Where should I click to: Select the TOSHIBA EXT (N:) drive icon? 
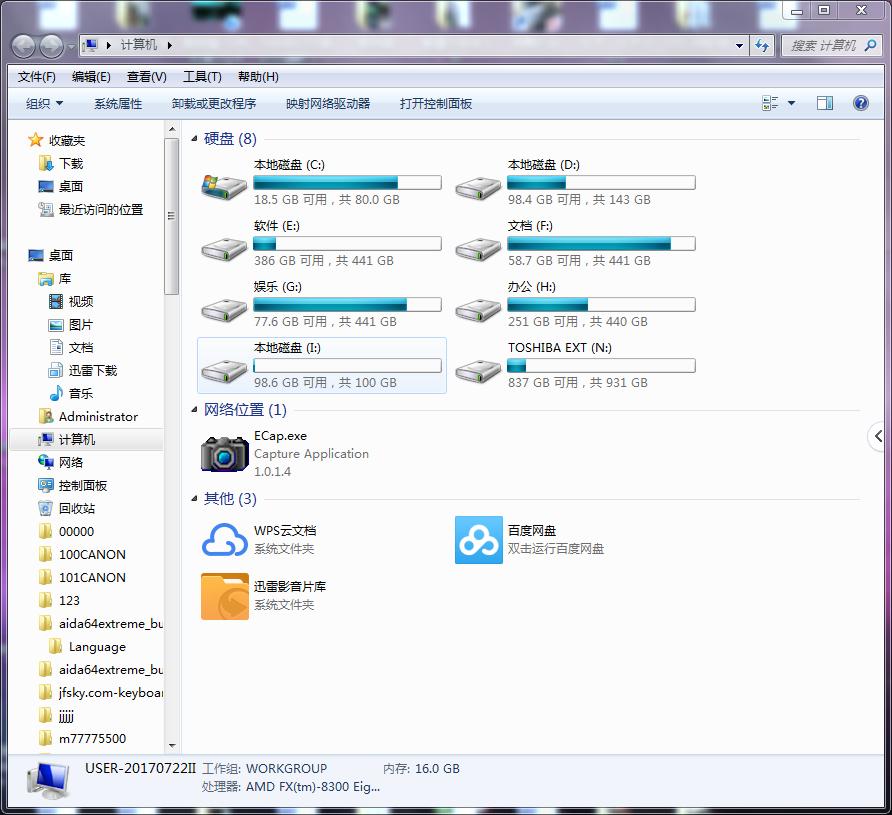478,370
